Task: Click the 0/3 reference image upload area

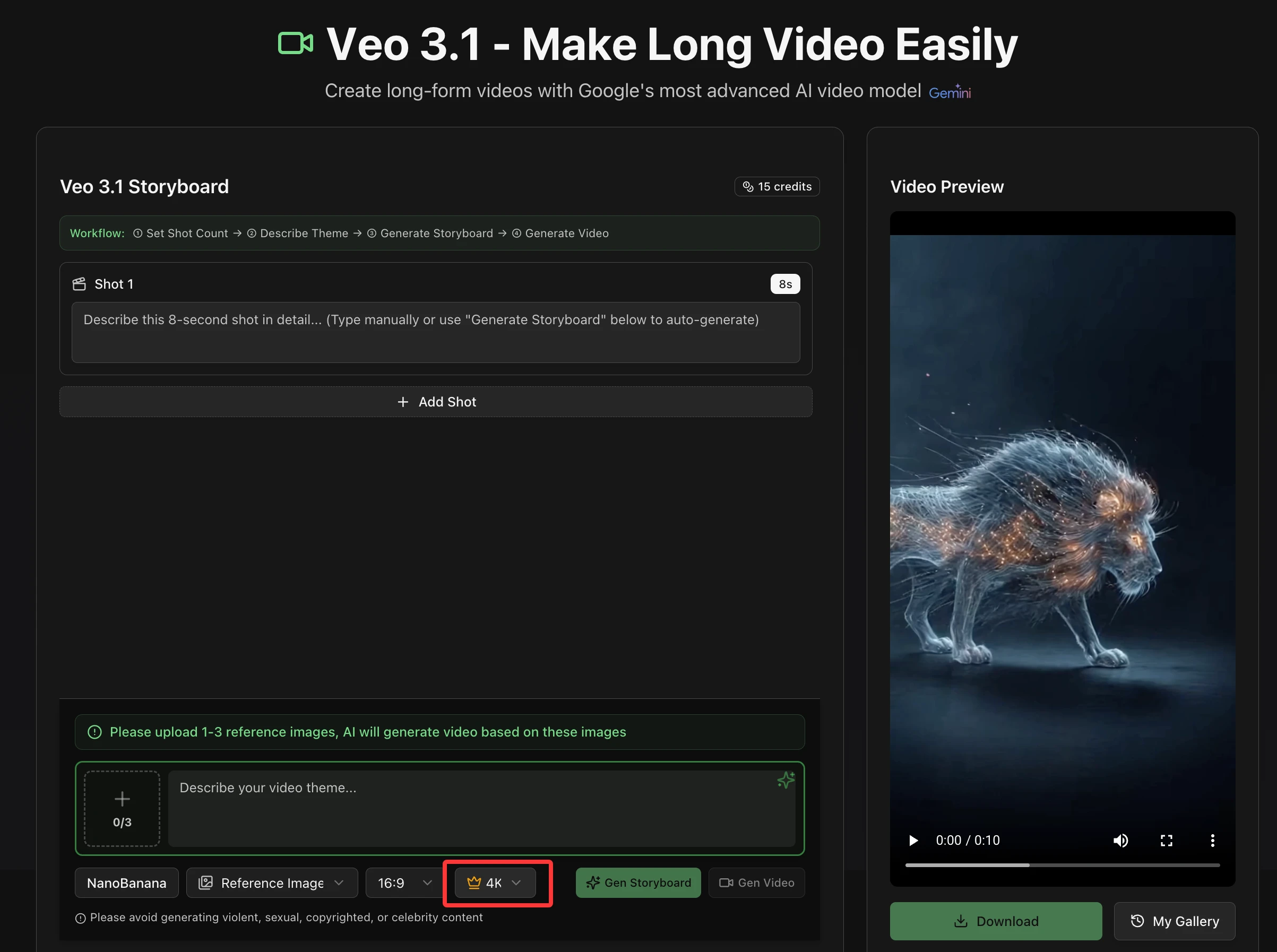Action: (x=122, y=809)
